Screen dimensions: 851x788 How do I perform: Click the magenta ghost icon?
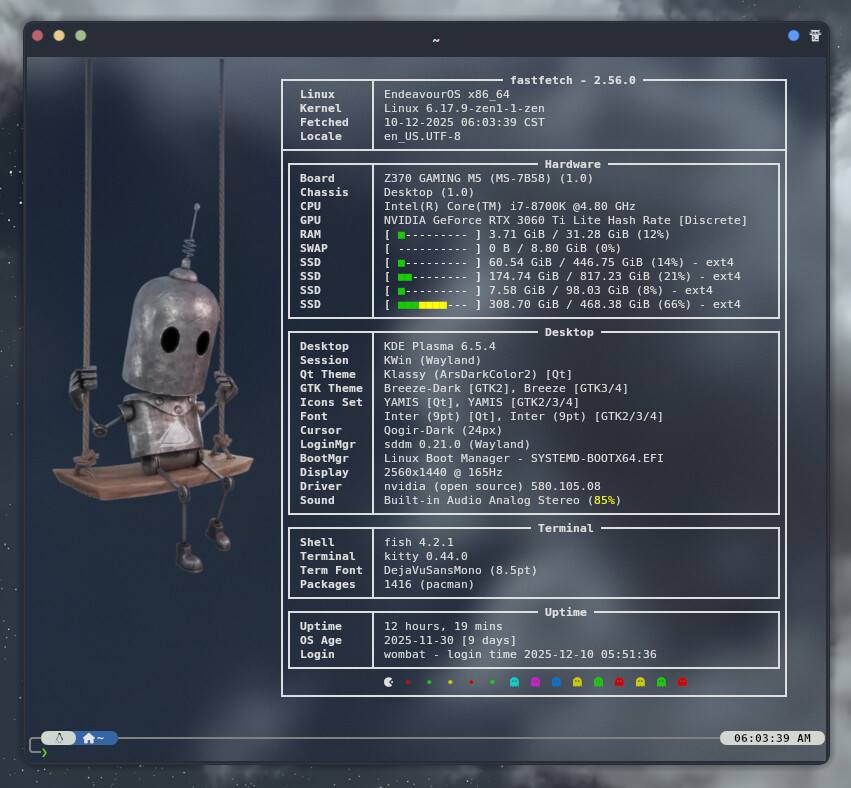pos(535,682)
